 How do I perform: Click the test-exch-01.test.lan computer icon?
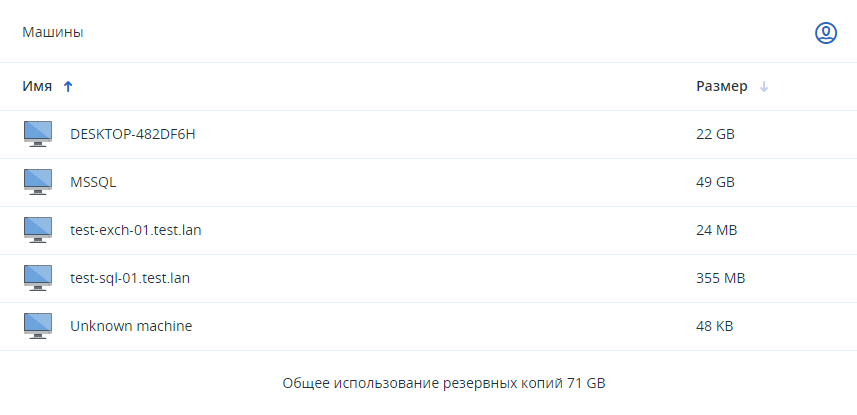[38, 230]
